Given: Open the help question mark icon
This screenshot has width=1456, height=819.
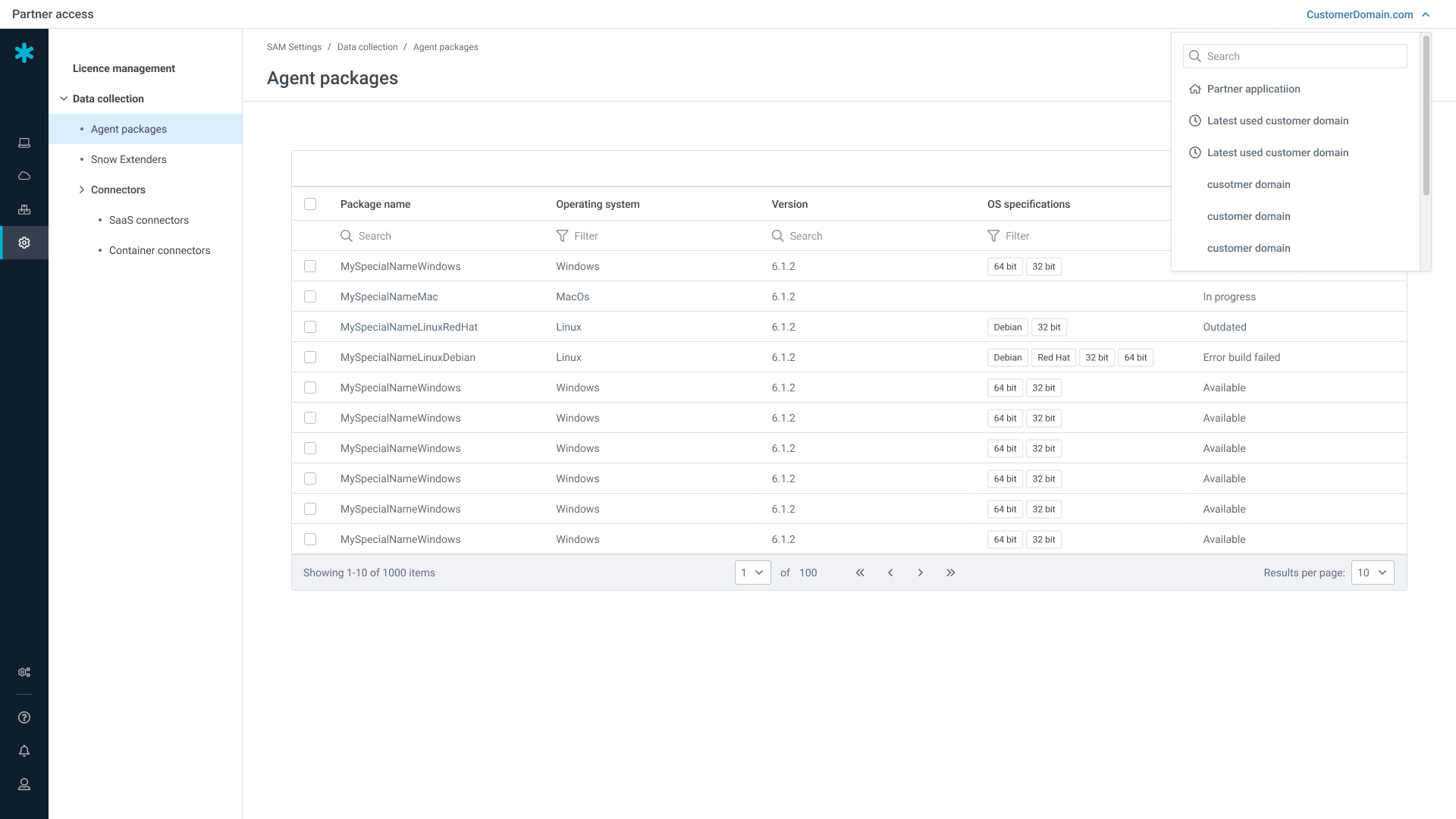Looking at the screenshot, I should point(24,717).
